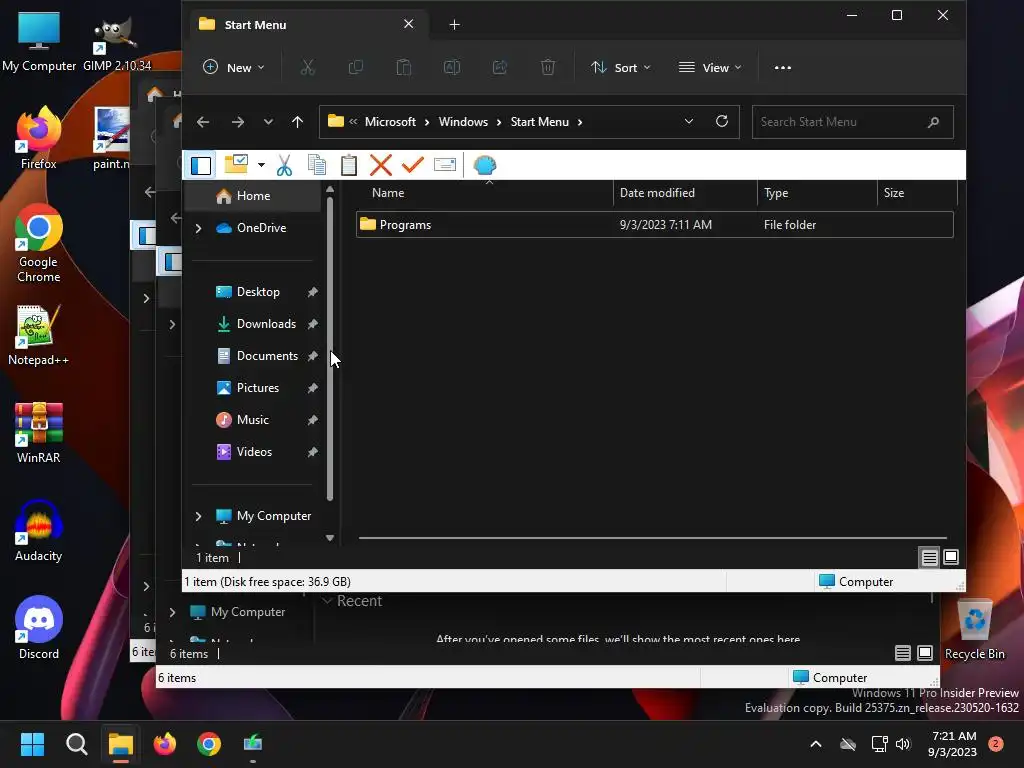Click Windows in the address breadcrumb
Screen dimensions: 1024x768
pos(463,122)
